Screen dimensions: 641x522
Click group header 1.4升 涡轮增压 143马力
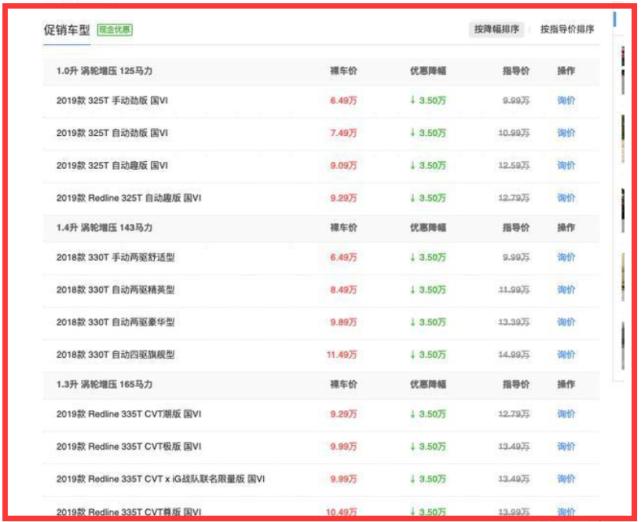[x=104, y=227]
